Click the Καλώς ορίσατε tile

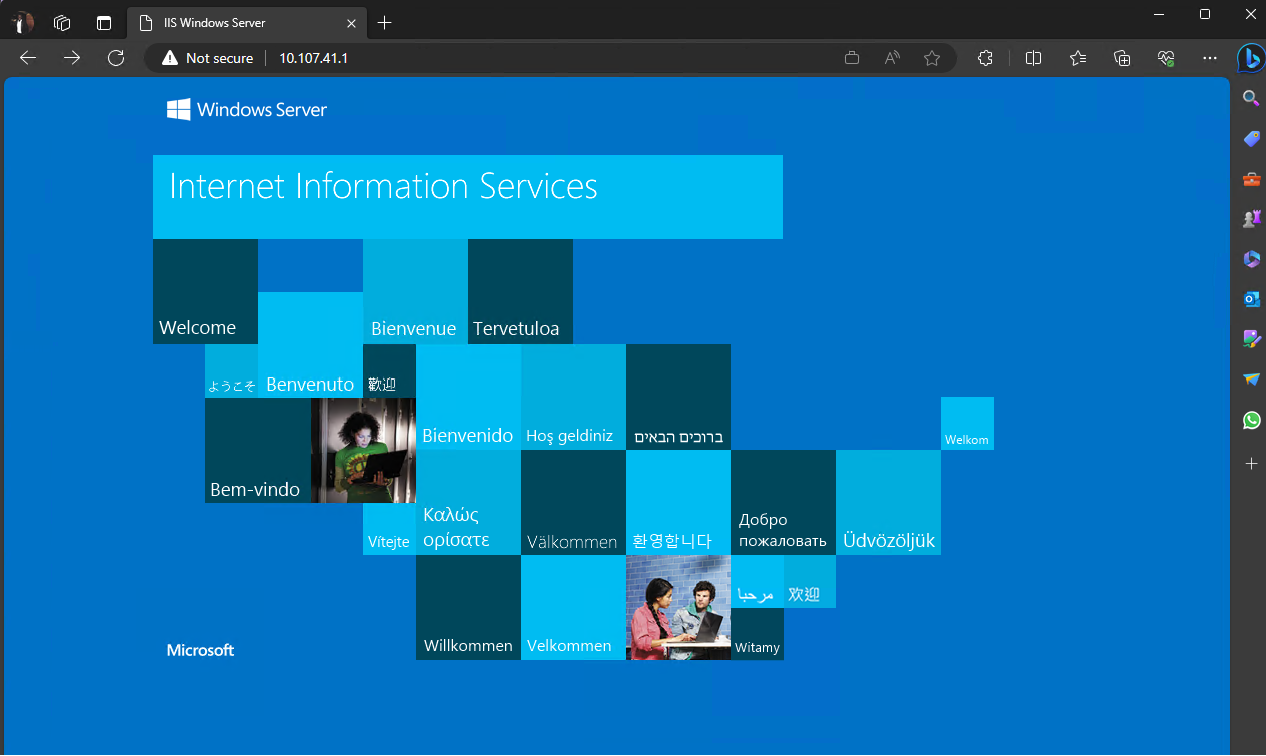[468, 502]
